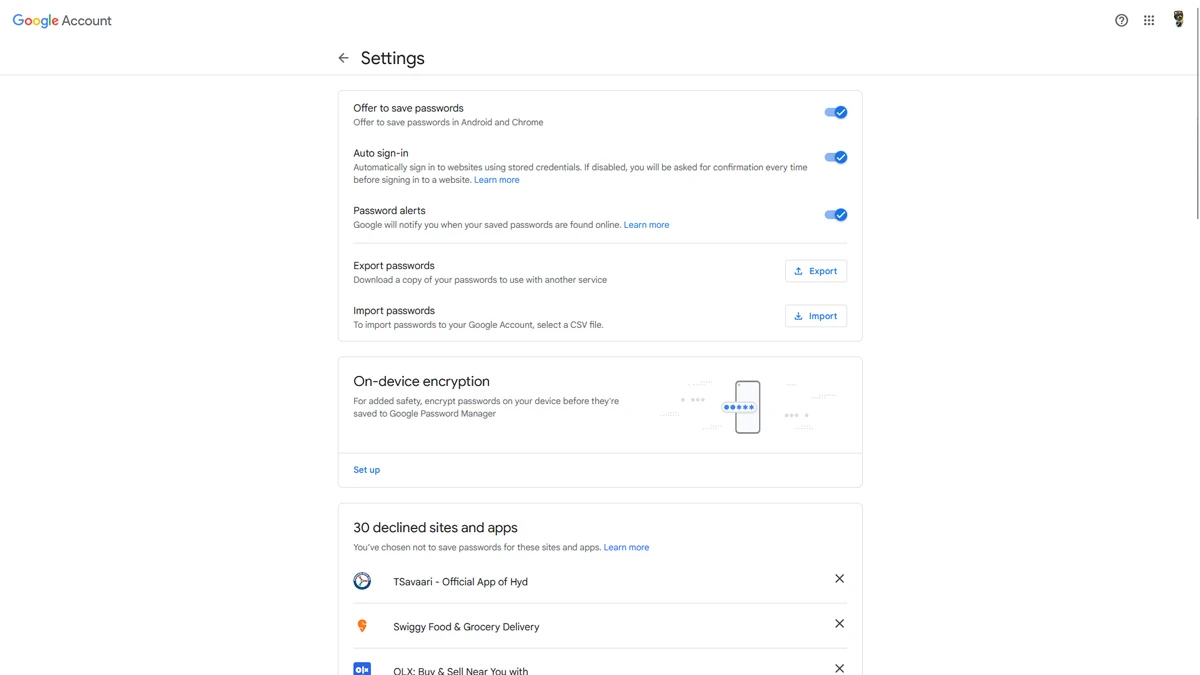Click the On-device encryption heading

tap(421, 381)
